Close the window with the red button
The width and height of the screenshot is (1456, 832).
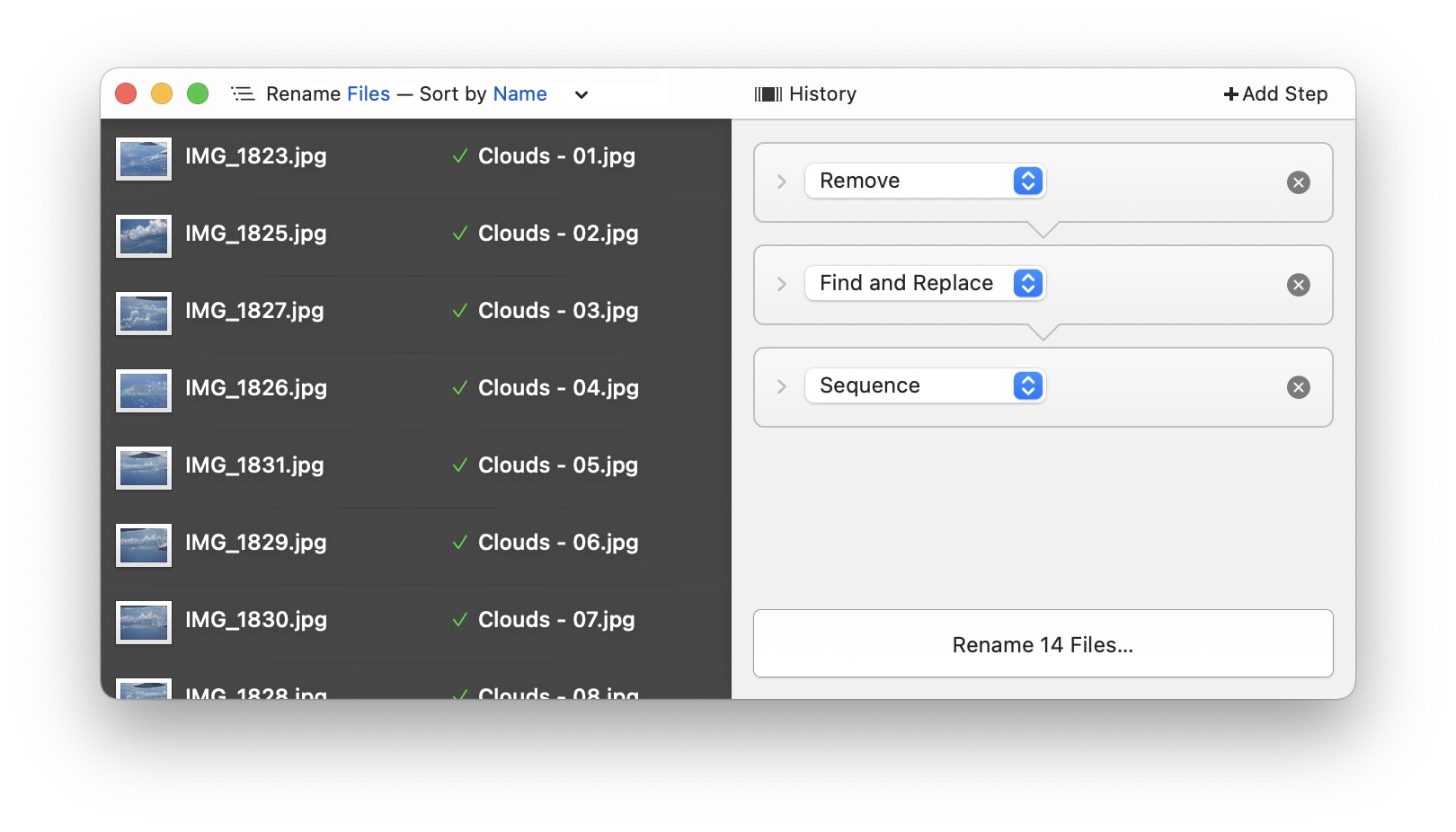tap(126, 93)
